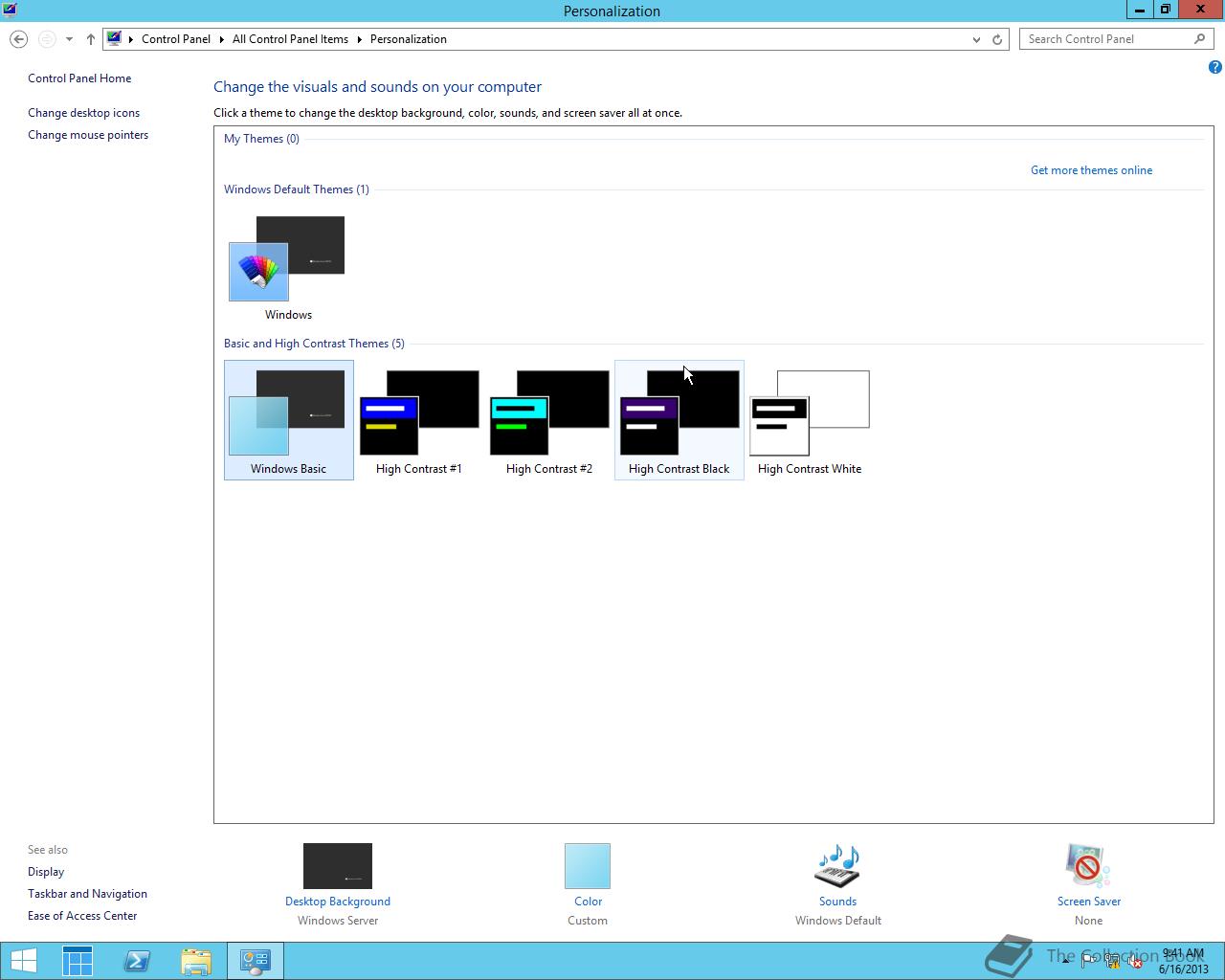Select the High Contrast White theme
This screenshot has height=980, width=1225.
[810, 420]
